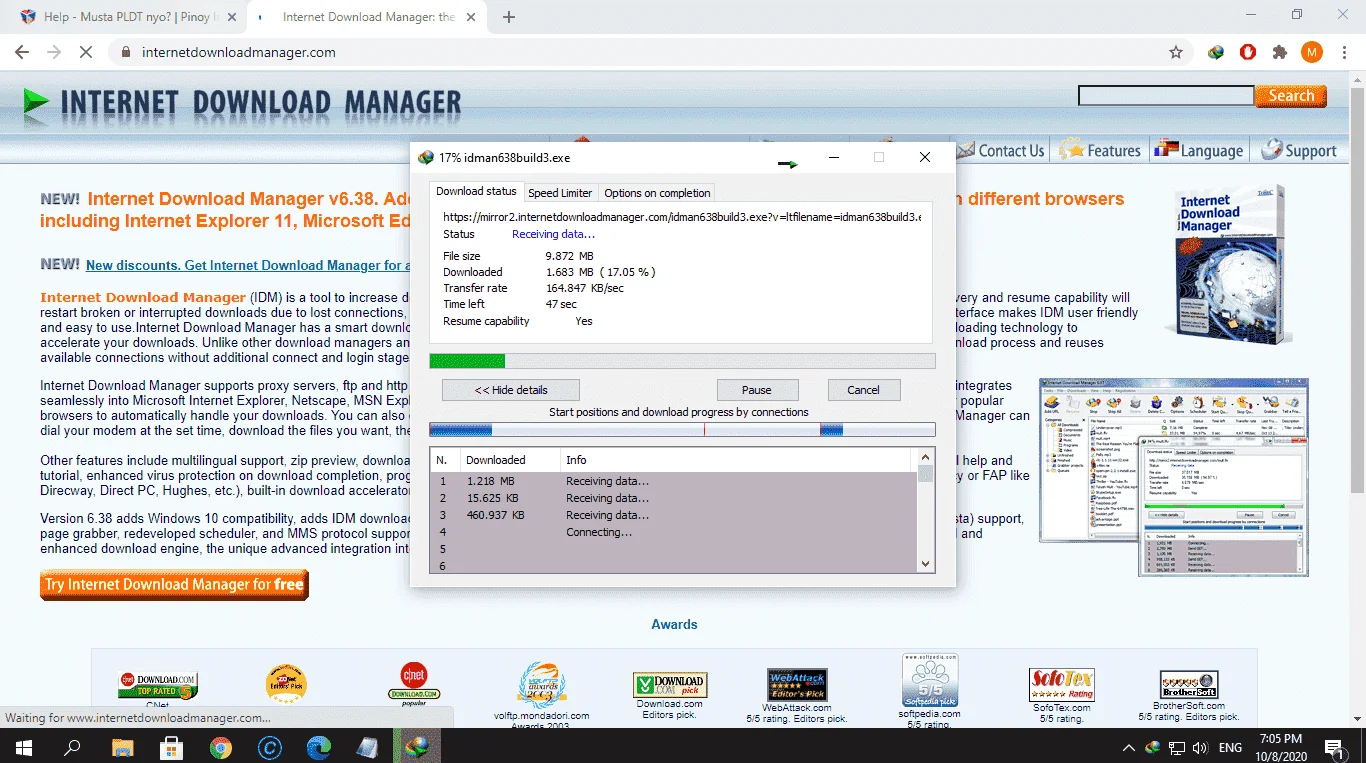Screen dimensions: 1366x763
Task: Click the Internet Download Manager site logo
Action: point(242,102)
